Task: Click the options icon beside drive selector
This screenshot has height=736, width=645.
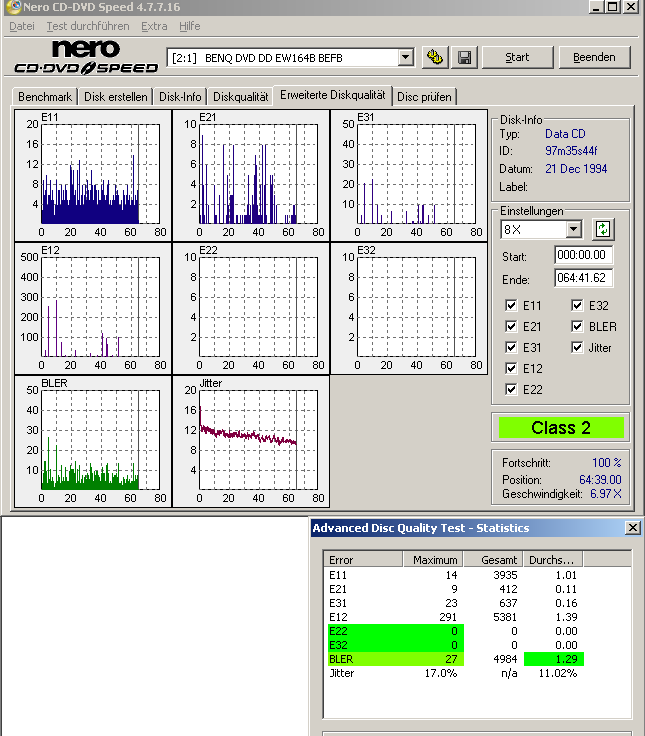Action: (435, 57)
